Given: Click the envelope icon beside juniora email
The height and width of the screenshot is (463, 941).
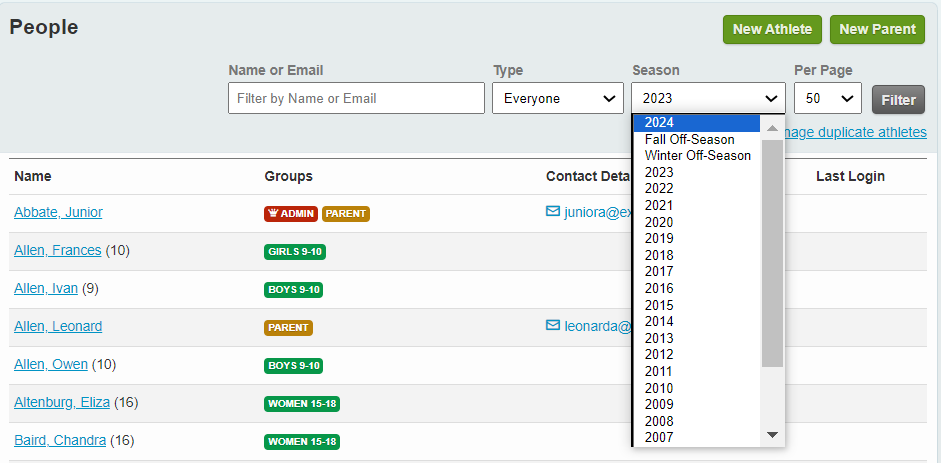Looking at the screenshot, I should click(x=552, y=212).
